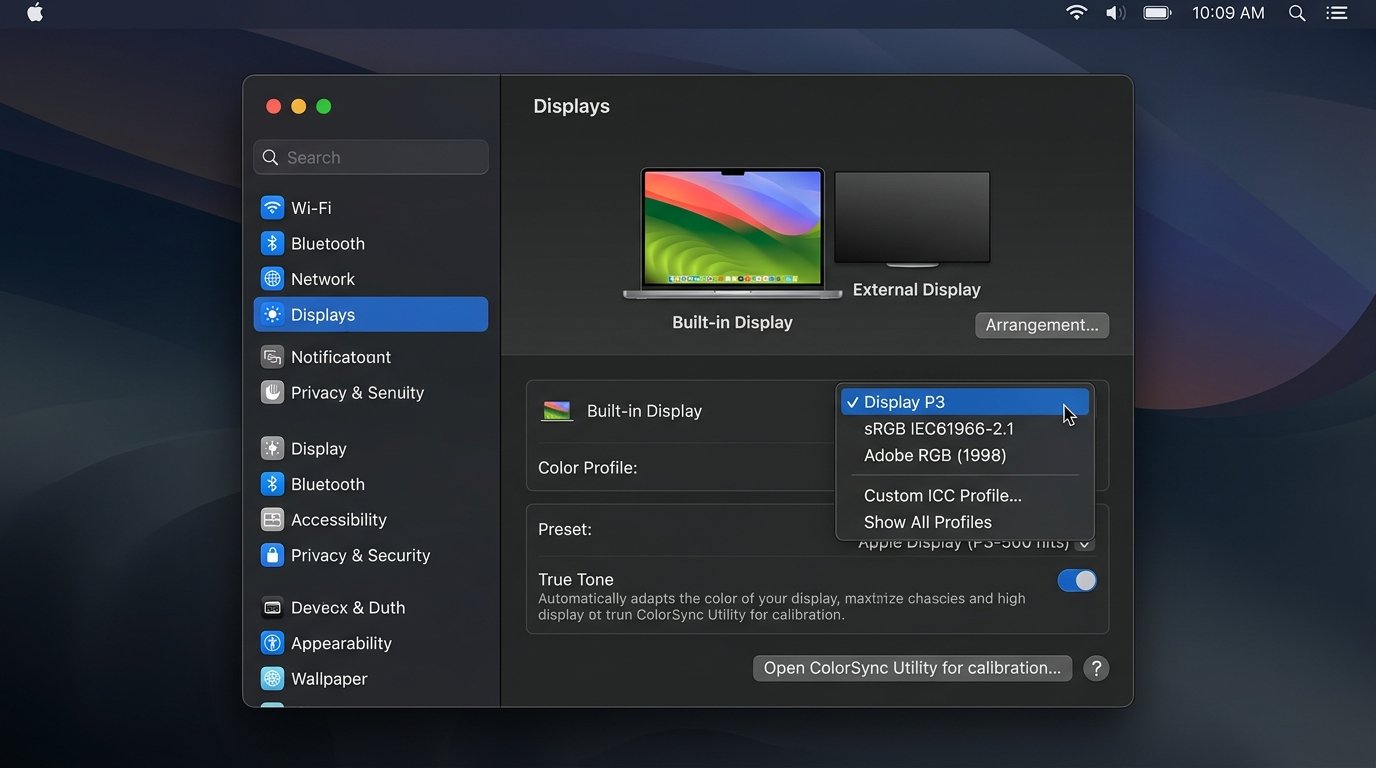
Task: Click the Preset: label
Action: click(x=565, y=529)
